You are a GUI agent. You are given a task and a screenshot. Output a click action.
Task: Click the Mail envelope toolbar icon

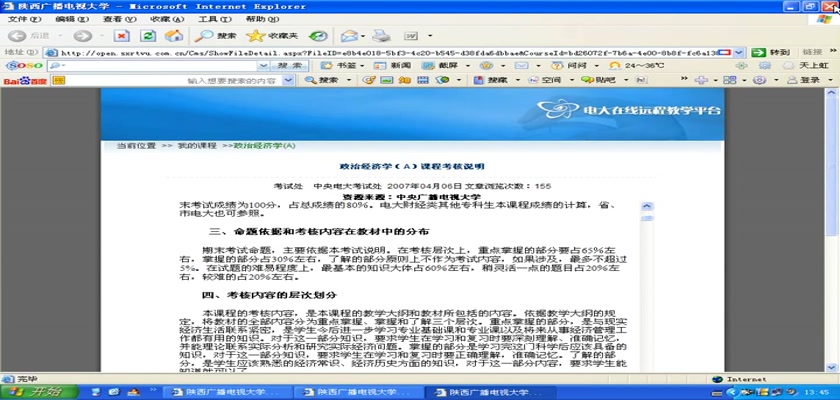point(349,36)
